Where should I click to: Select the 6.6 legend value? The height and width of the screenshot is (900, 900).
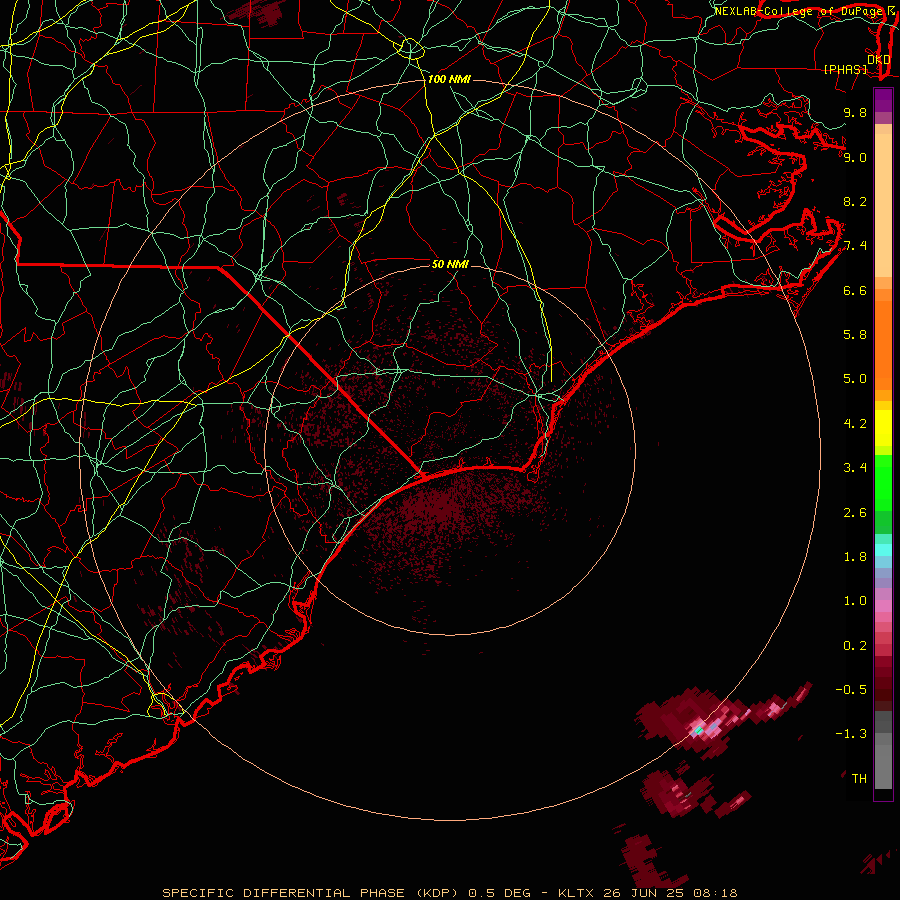pyautogui.click(x=855, y=290)
